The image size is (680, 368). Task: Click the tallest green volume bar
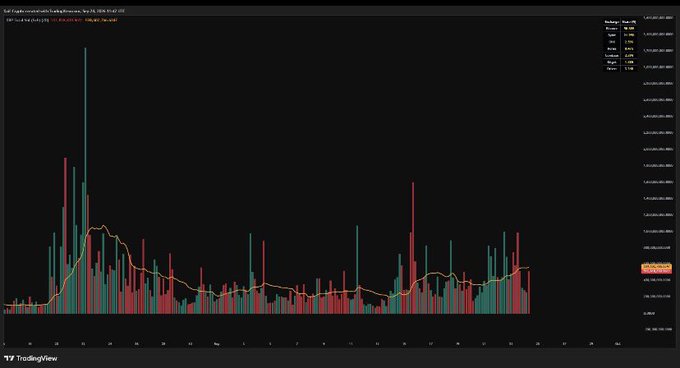(85, 180)
